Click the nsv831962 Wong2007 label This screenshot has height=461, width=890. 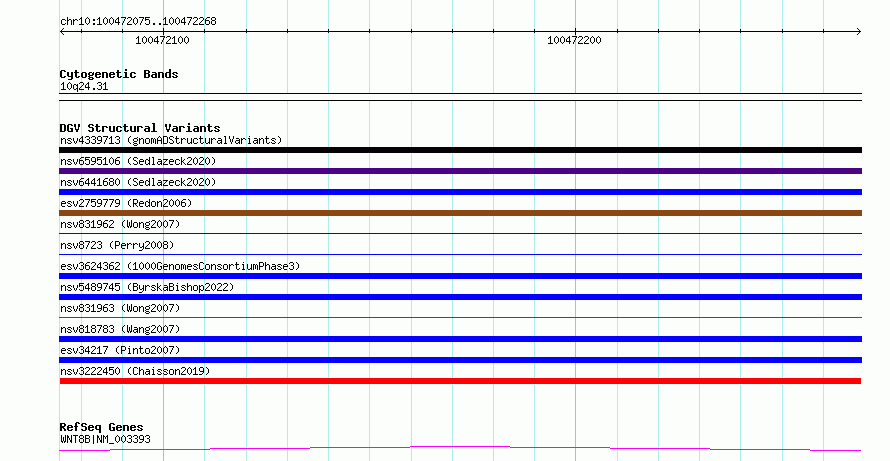coord(120,224)
